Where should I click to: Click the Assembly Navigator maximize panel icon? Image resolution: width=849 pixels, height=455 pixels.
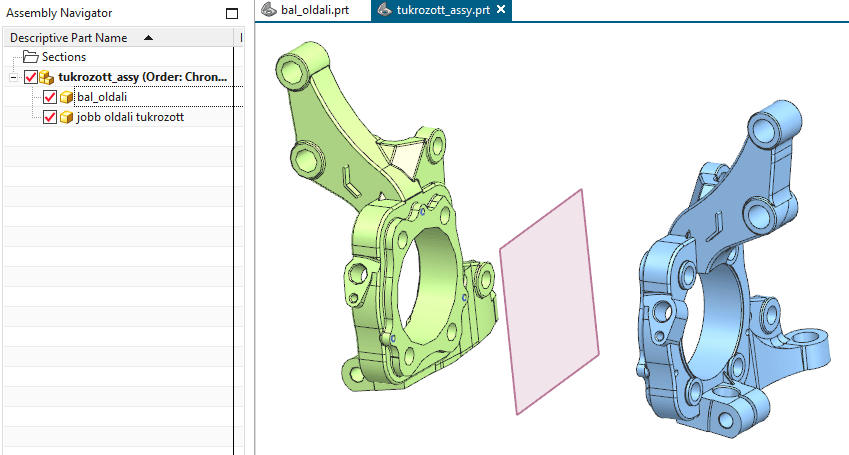(x=232, y=14)
